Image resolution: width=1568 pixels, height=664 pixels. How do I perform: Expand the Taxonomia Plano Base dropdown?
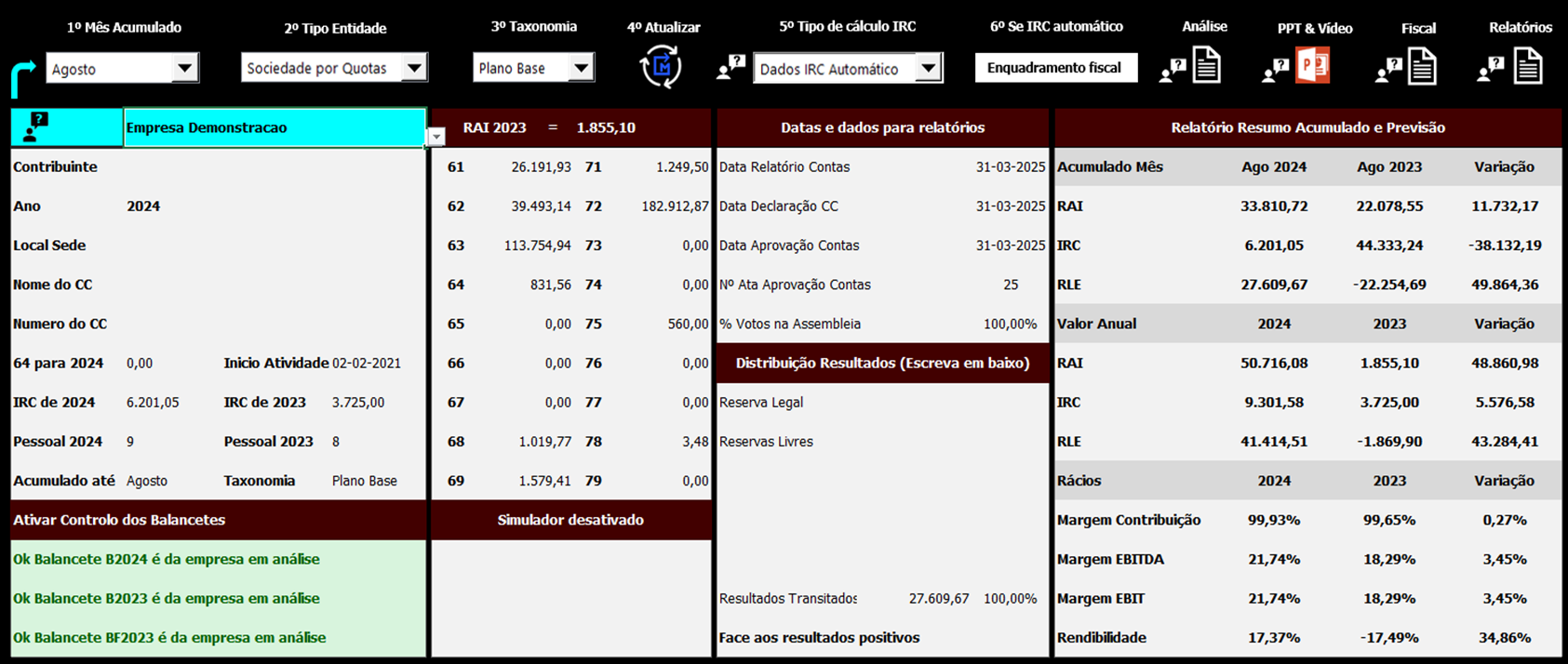point(582,68)
